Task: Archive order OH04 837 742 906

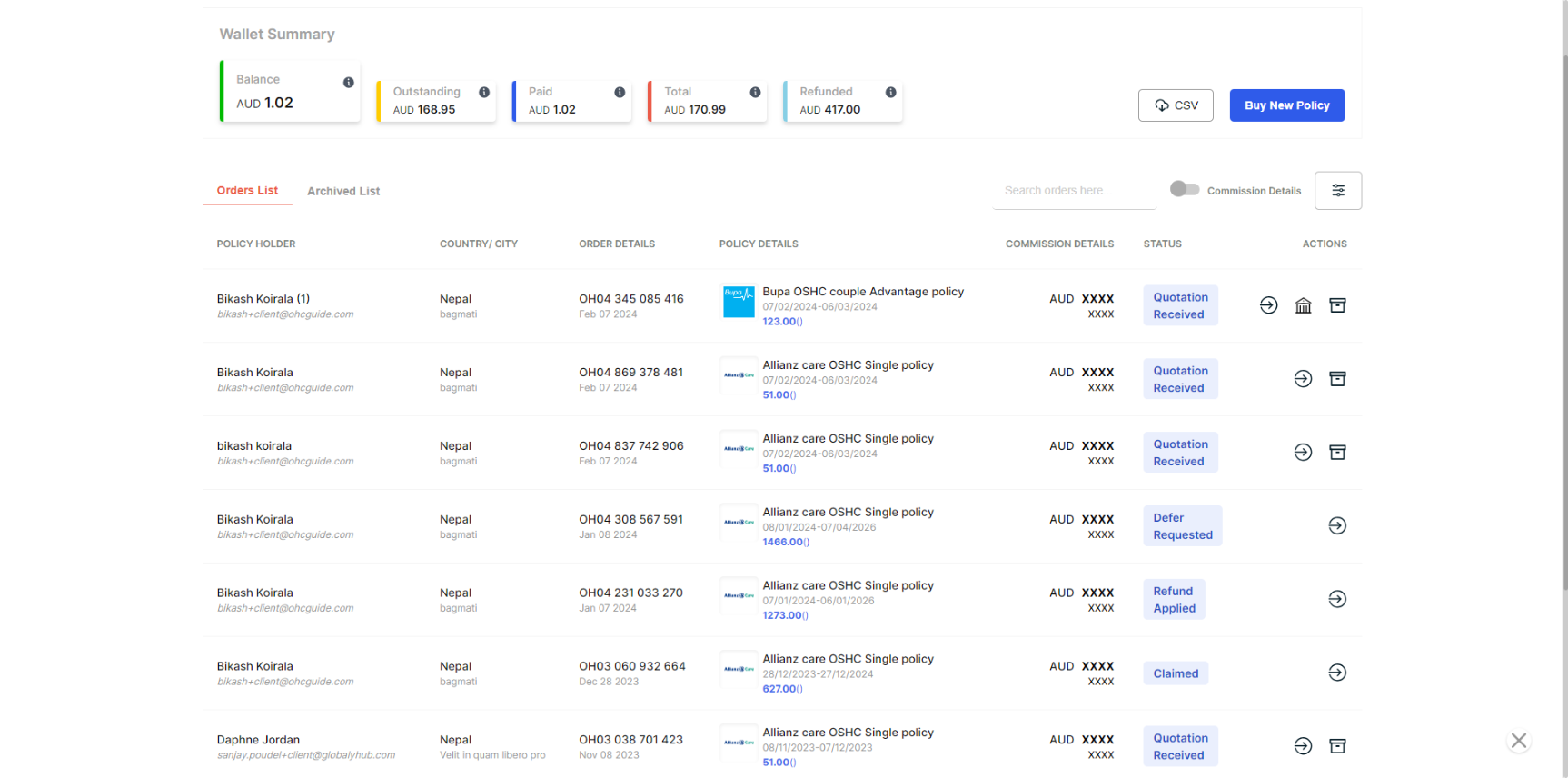Action: pos(1337,453)
